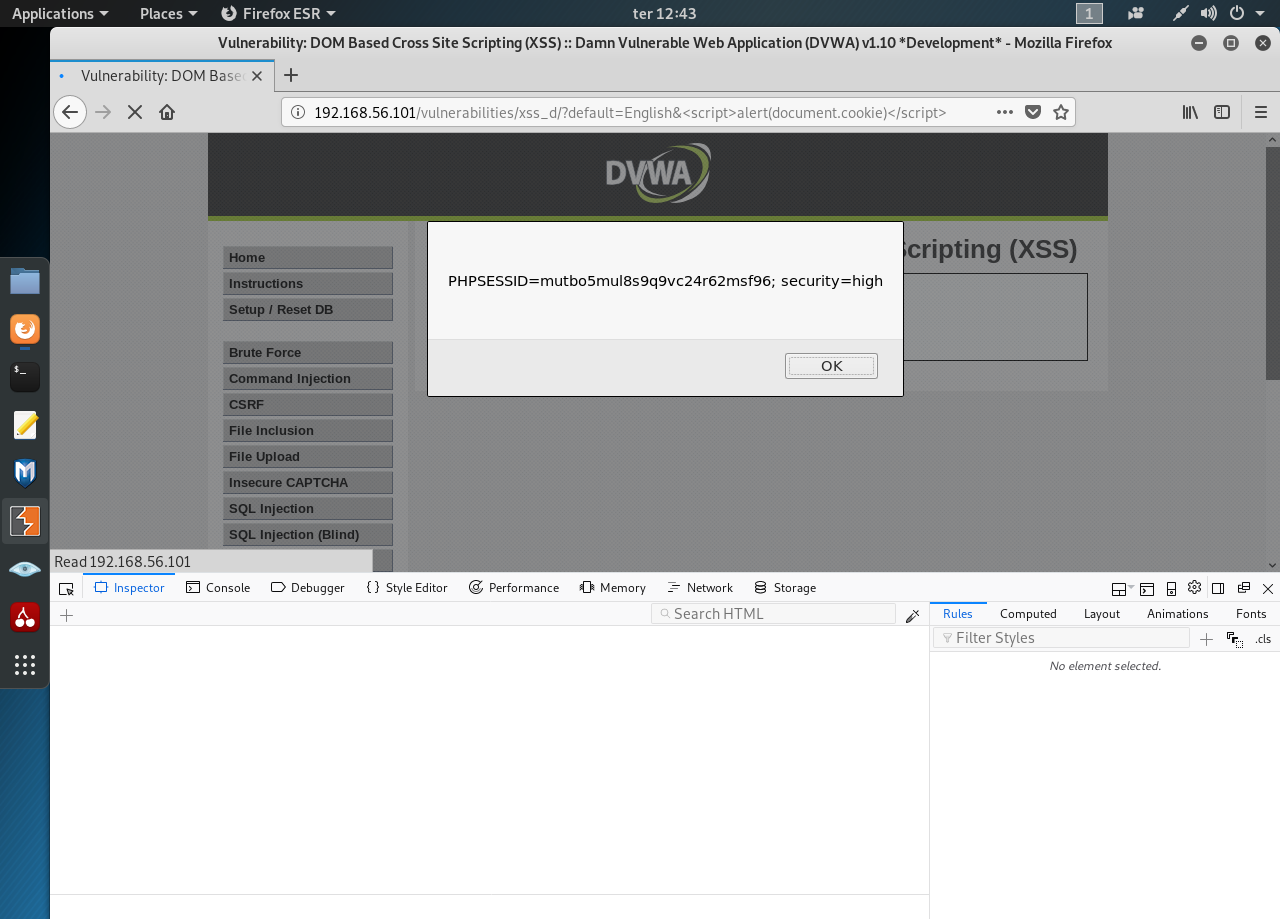Open page actions three-dot menu
Screen dimensions: 1280x919
(x=1005, y=112)
